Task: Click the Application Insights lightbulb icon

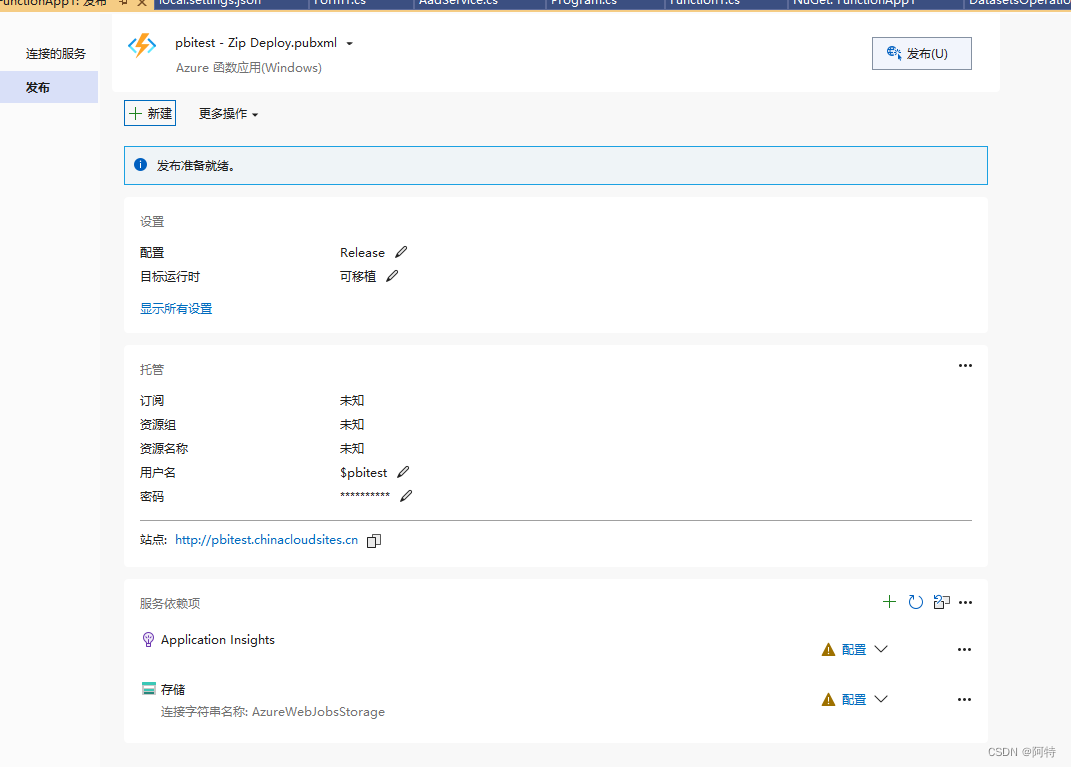Action: pyautogui.click(x=148, y=639)
